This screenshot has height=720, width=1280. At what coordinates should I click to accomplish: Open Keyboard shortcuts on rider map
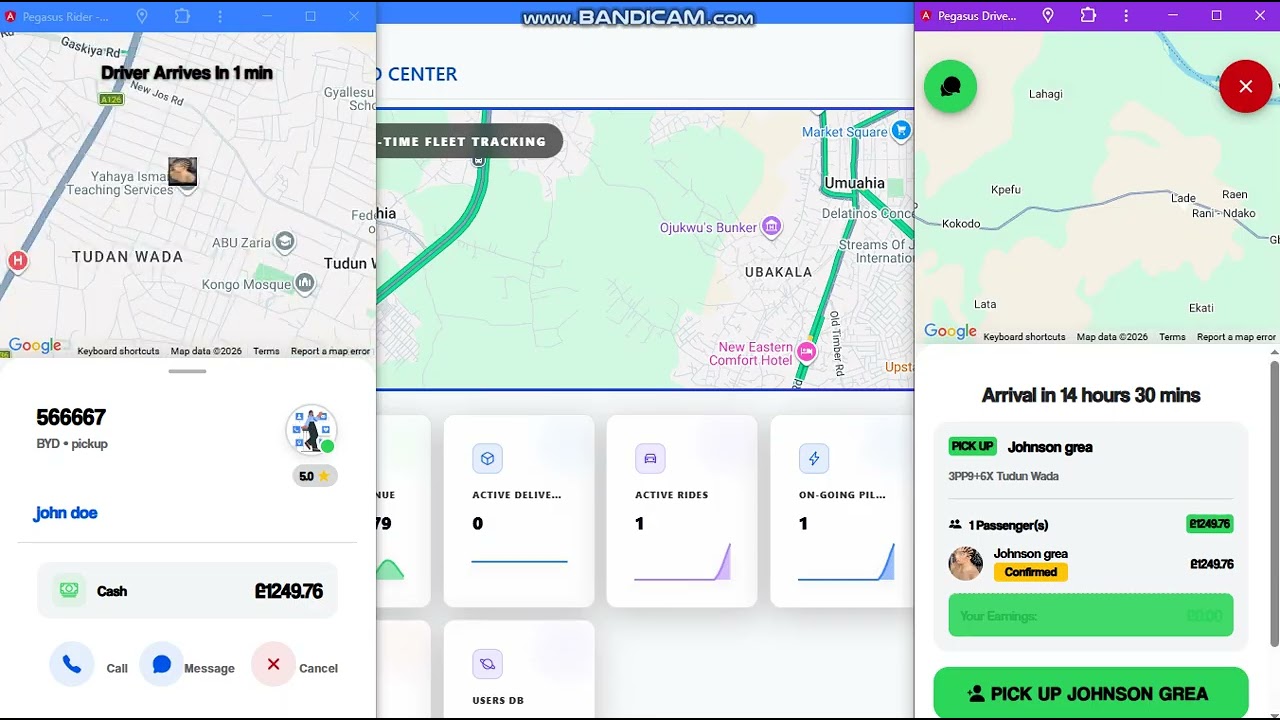(118, 351)
